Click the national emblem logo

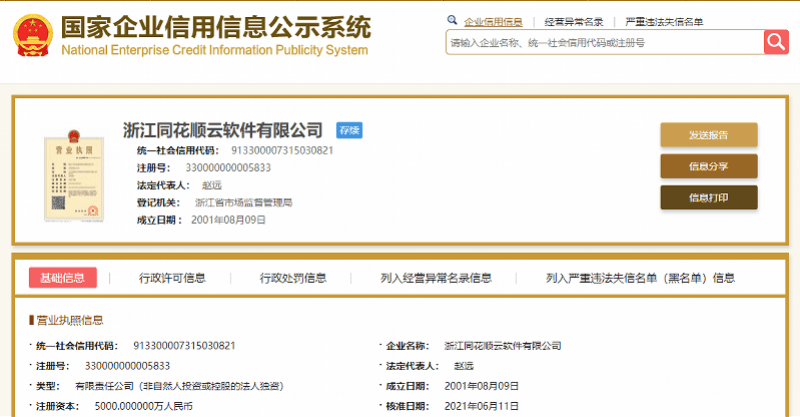click(33, 35)
